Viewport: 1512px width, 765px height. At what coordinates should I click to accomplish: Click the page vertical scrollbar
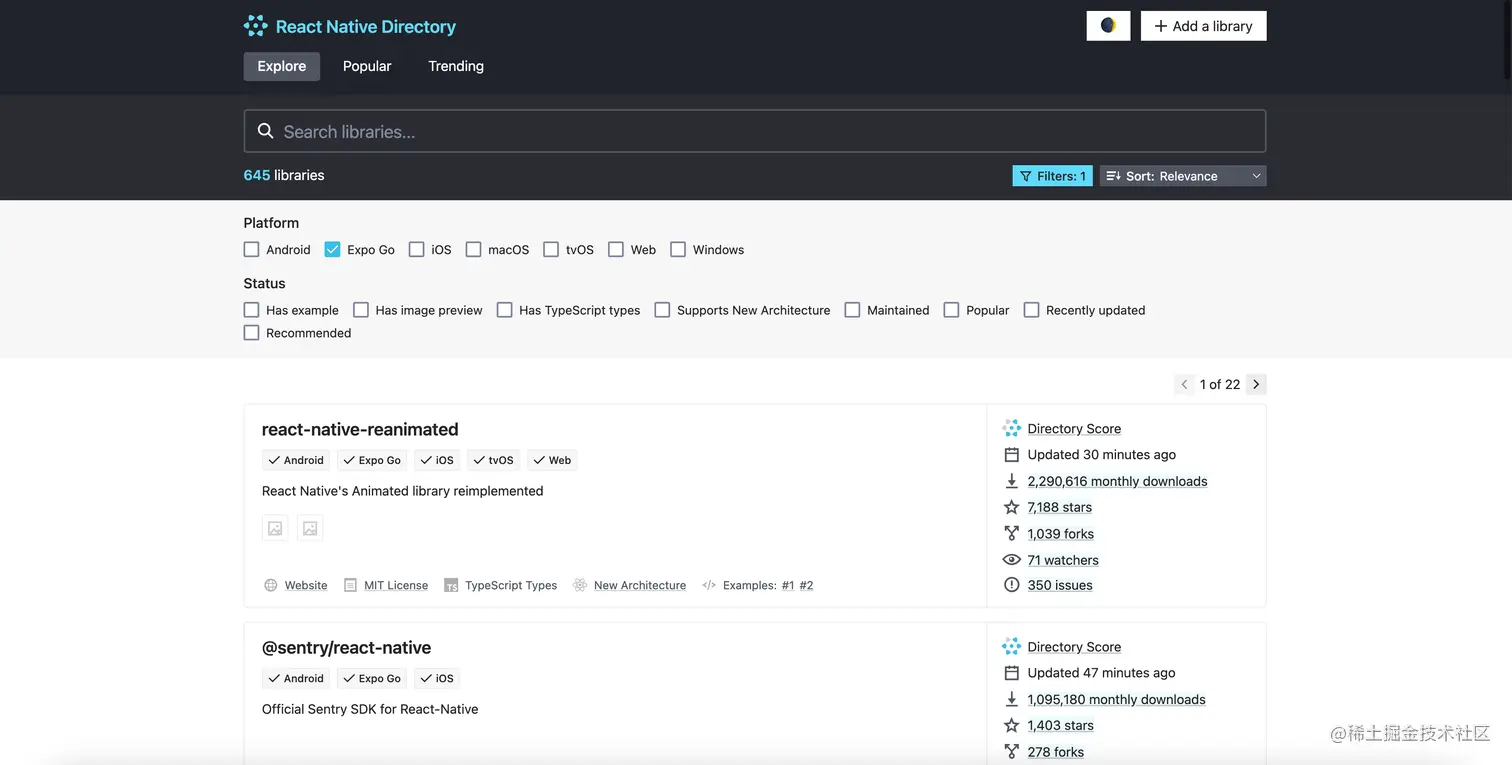pyautogui.click(x=1506, y=40)
